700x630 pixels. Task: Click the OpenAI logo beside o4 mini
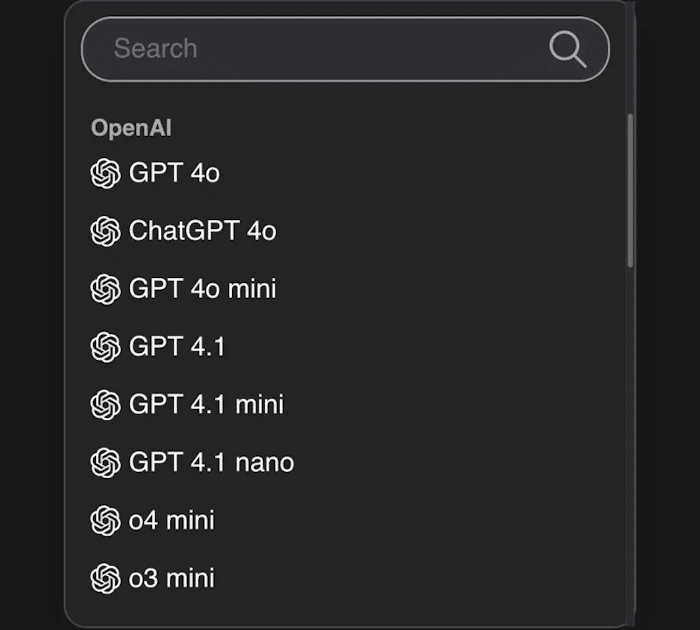click(105, 521)
